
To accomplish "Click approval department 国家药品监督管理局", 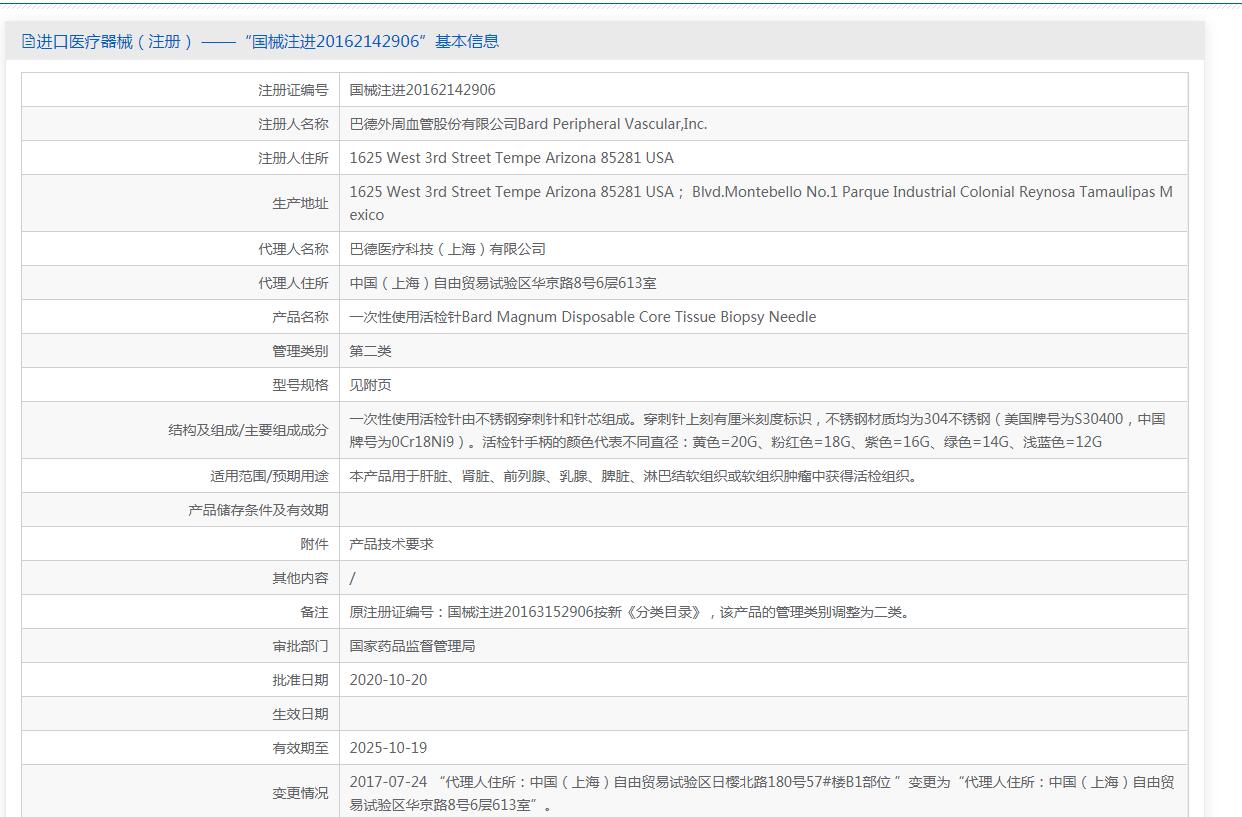I will click(x=412, y=646).
